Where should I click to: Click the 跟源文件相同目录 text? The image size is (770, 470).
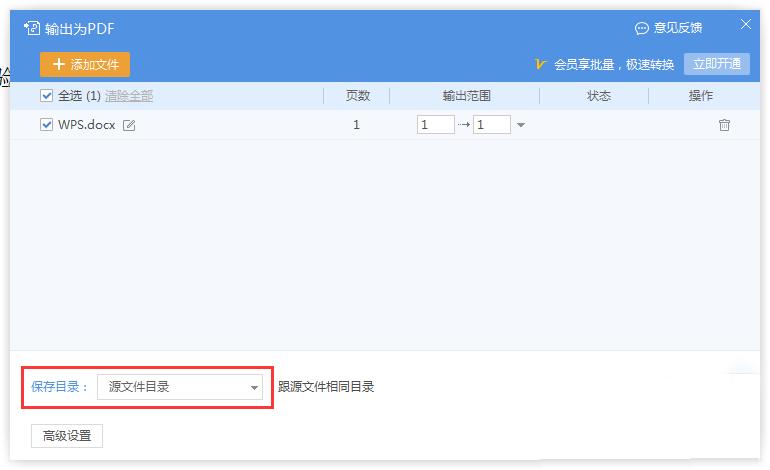tap(326, 387)
